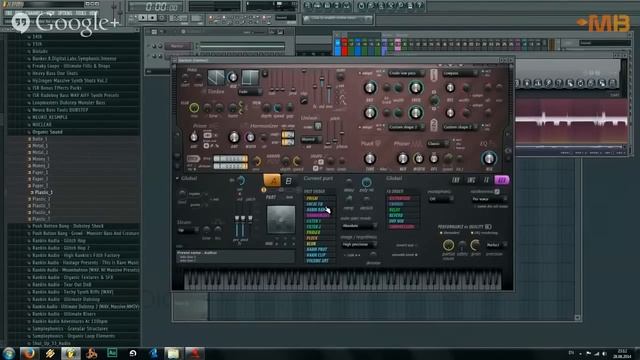Click the Pluck time knob
This screenshot has height=360, width=640.
370,158
